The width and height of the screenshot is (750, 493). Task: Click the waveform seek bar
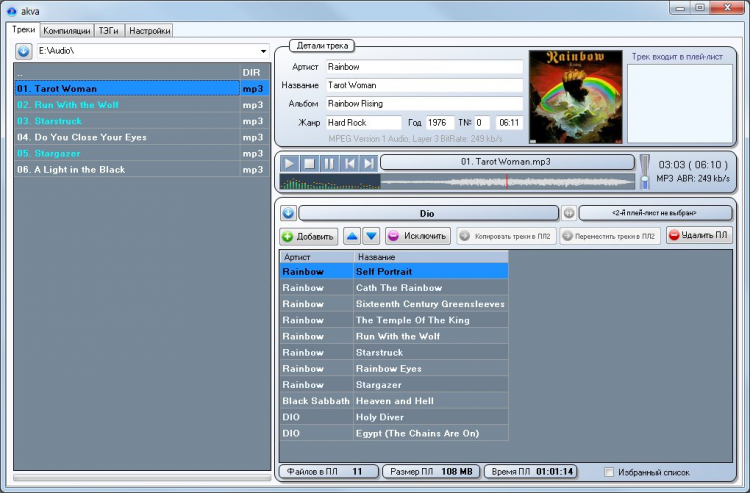pos(507,182)
